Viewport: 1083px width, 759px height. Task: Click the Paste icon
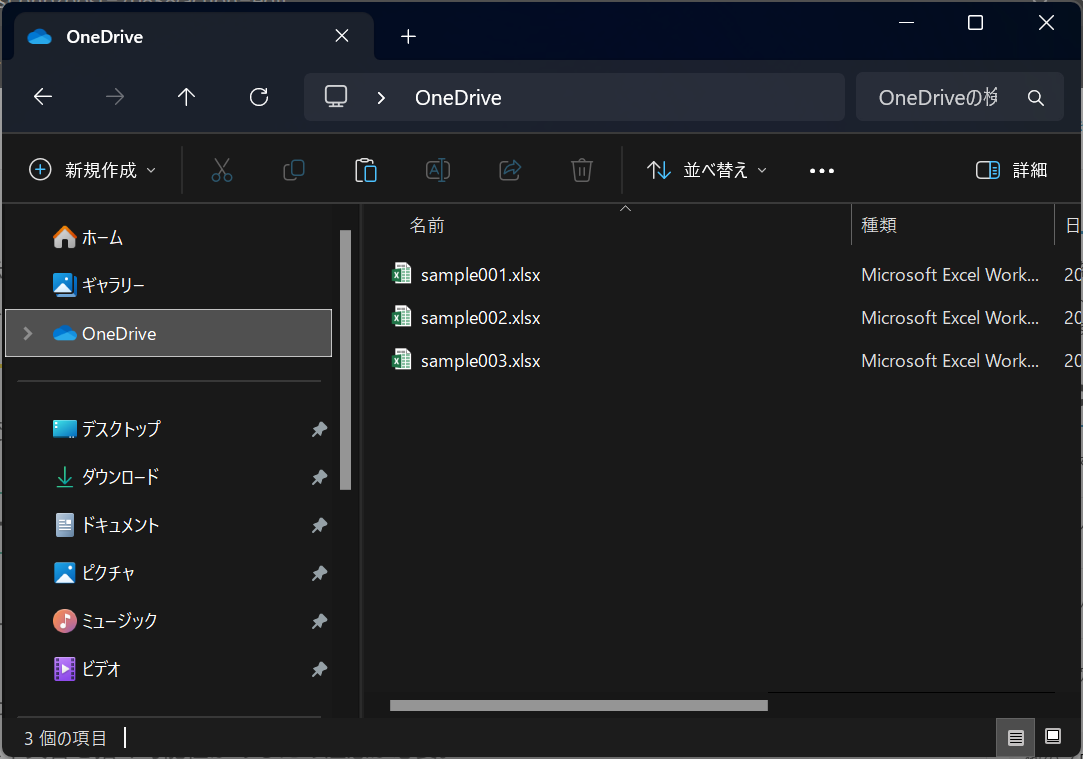point(366,170)
